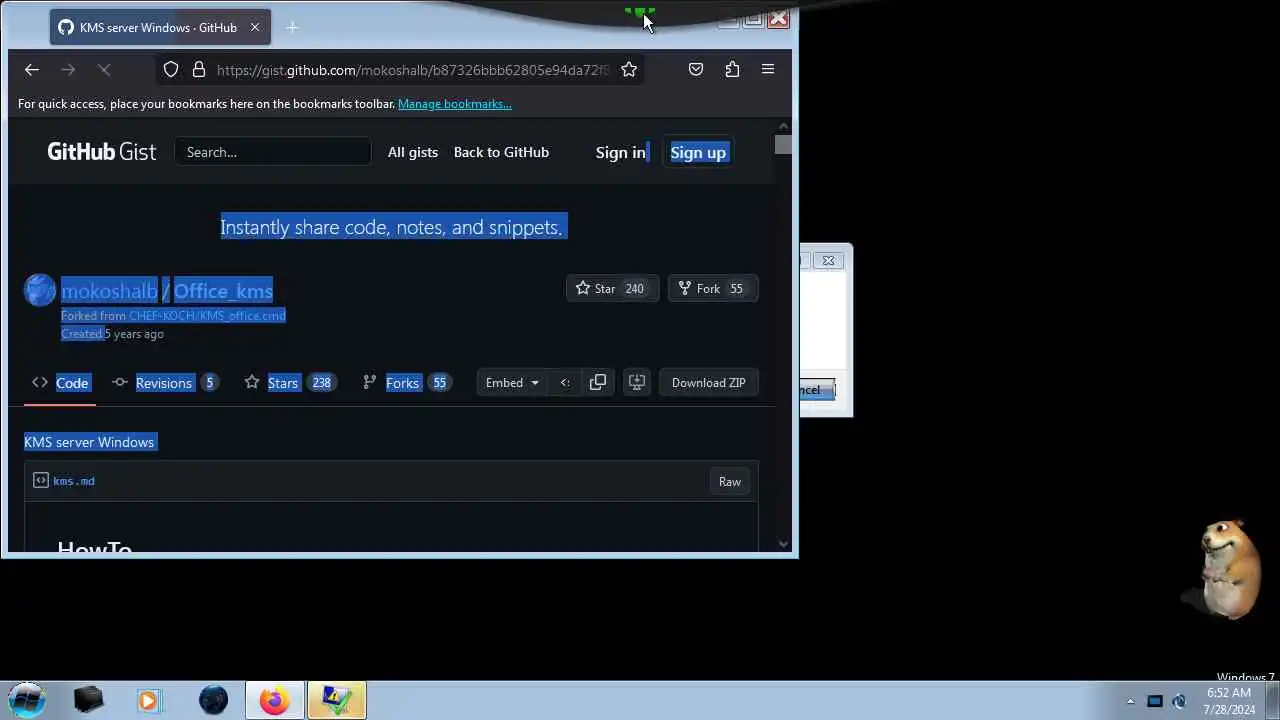Open the kms.md file link
The image size is (1280, 720).
pos(74,481)
